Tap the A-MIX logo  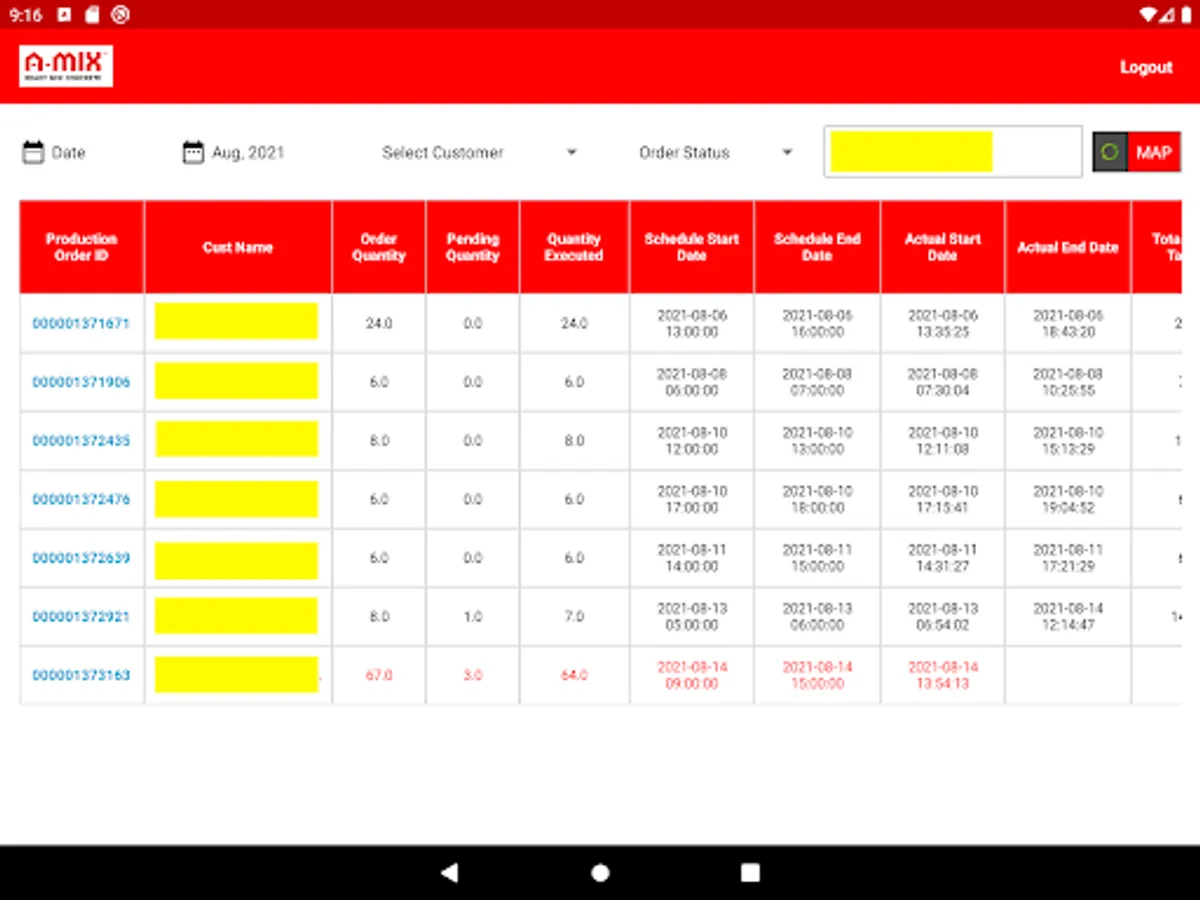click(x=66, y=66)
